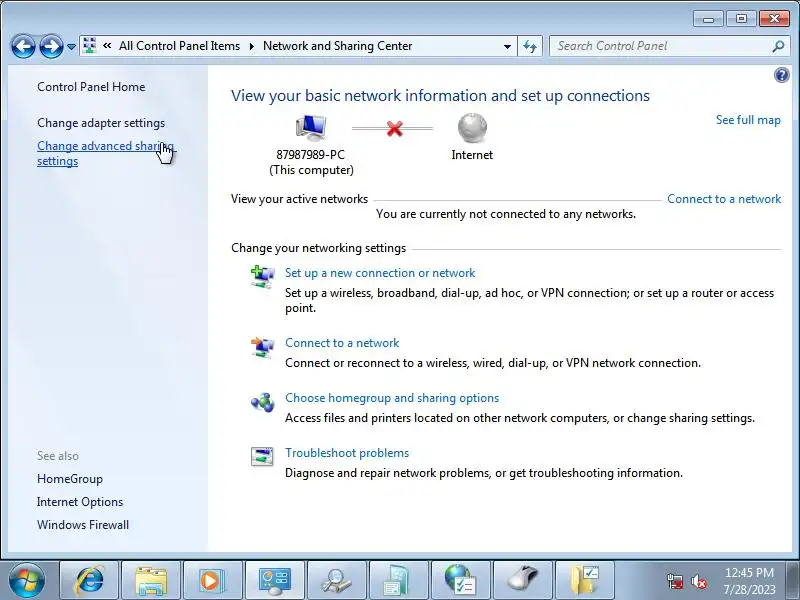Open Change advanced sharing settings
Image resolution: width=800 pixels, height=600 pixels.
pos(105,153)
